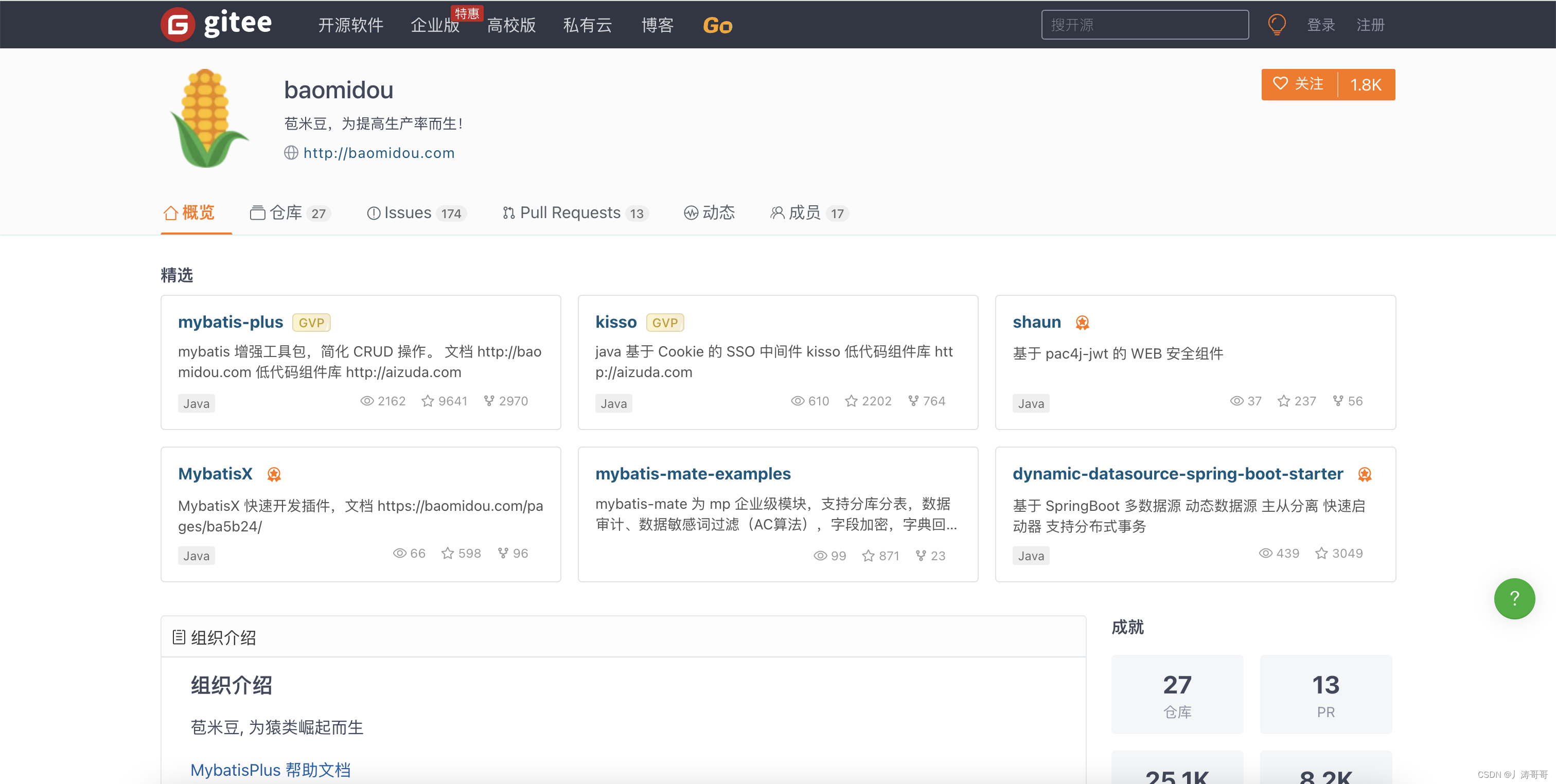This screenshot has height=784, width=1556.
Task: Click the 登录 login link
Action: [1320, 25]
